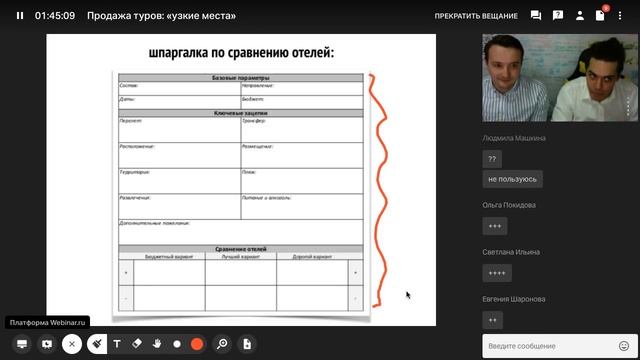The width and height of the screenshot is (640, 360).
Task: Click the name Светлана Ильина in the chat
Action: (x=511, y=252)
